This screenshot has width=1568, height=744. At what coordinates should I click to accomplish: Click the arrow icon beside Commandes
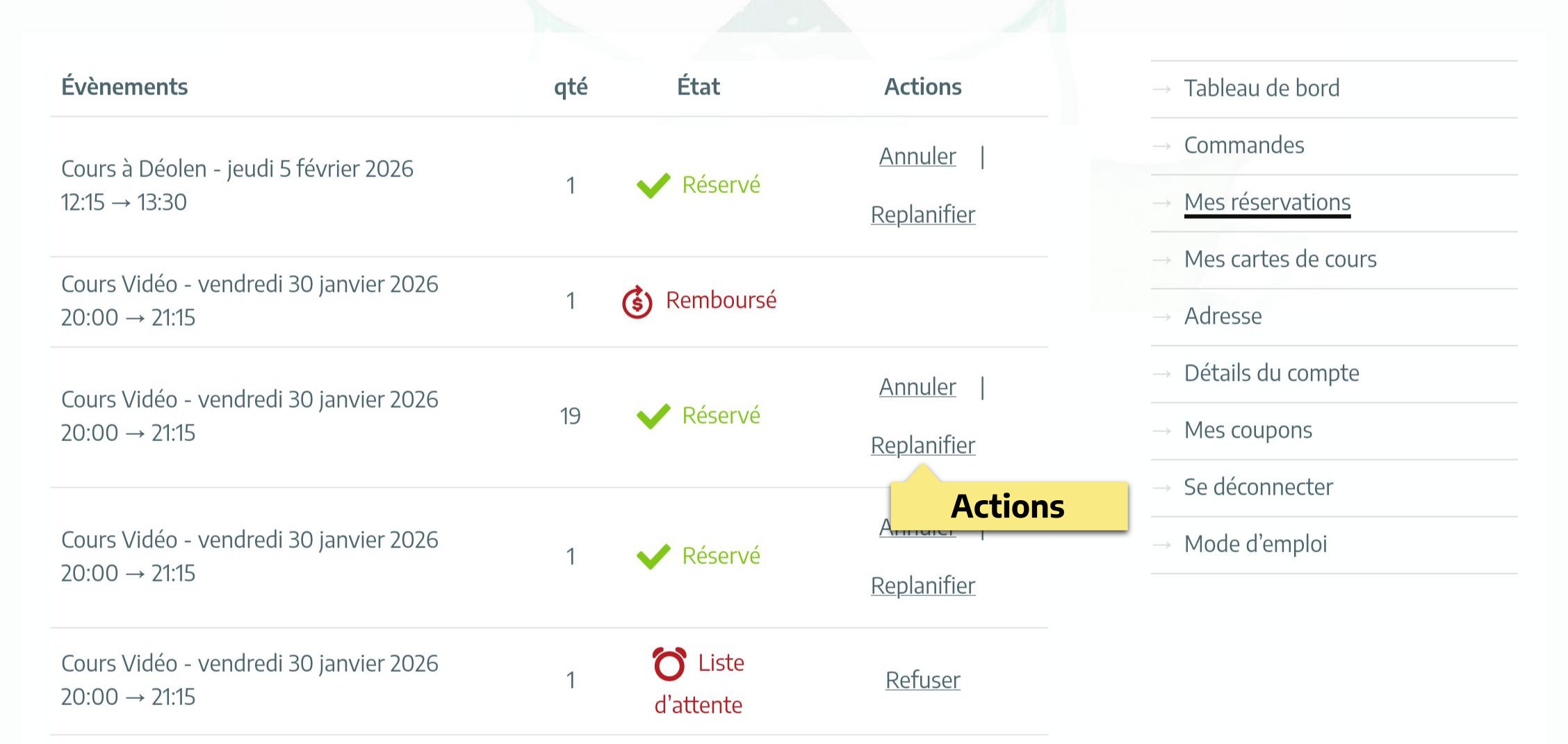pyautogui.click(x=1162, y=146)
